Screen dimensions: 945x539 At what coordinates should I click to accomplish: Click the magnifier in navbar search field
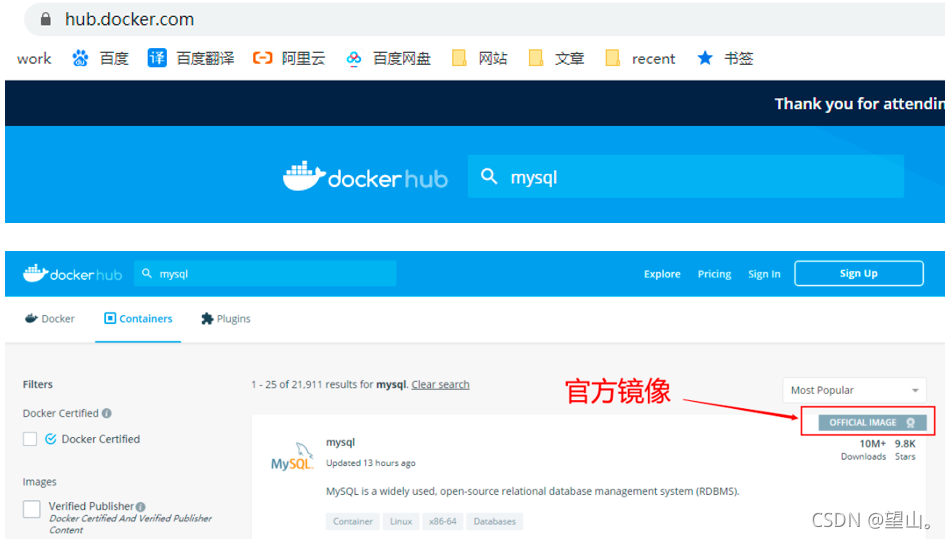click(x=146, y=274)
